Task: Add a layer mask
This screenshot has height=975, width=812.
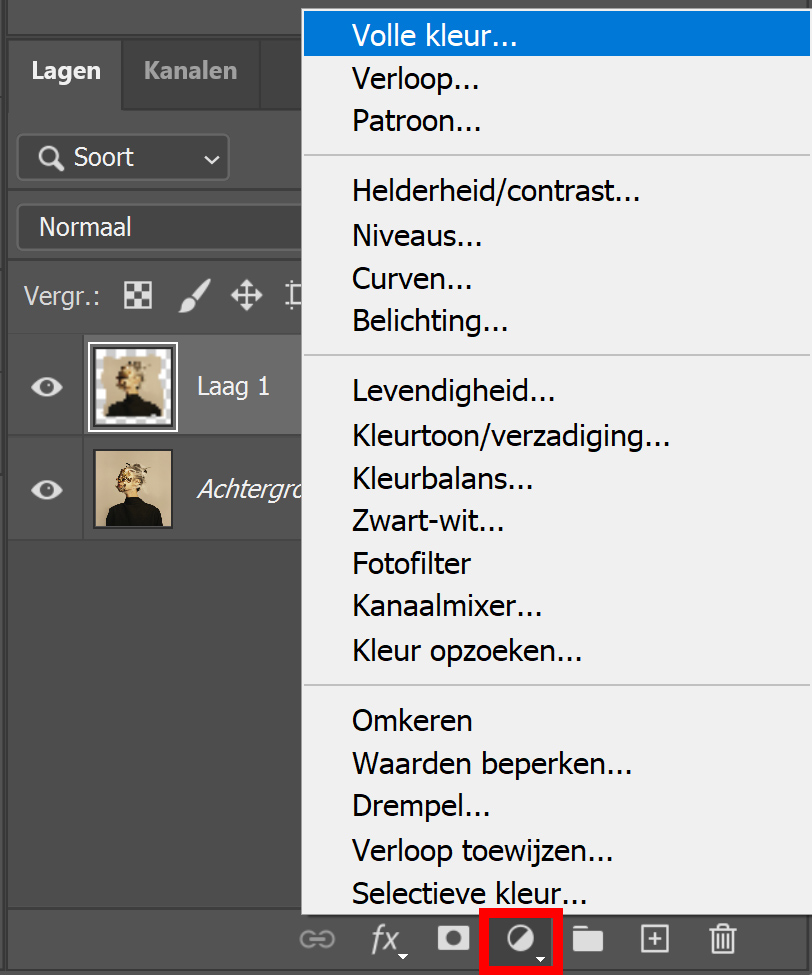Action: point(453,938)
